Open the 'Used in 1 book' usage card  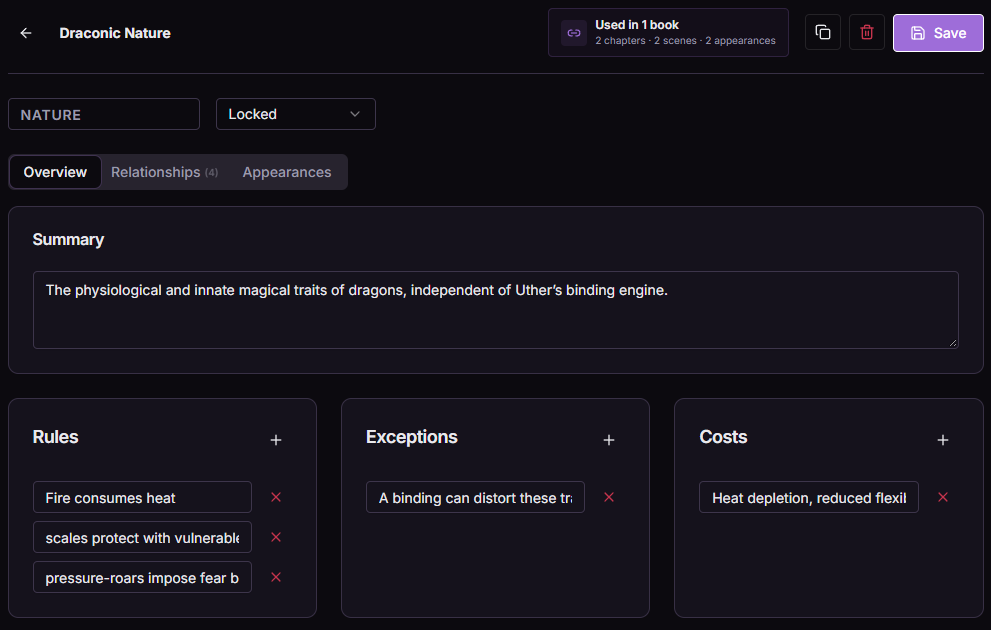click(668, 33)
